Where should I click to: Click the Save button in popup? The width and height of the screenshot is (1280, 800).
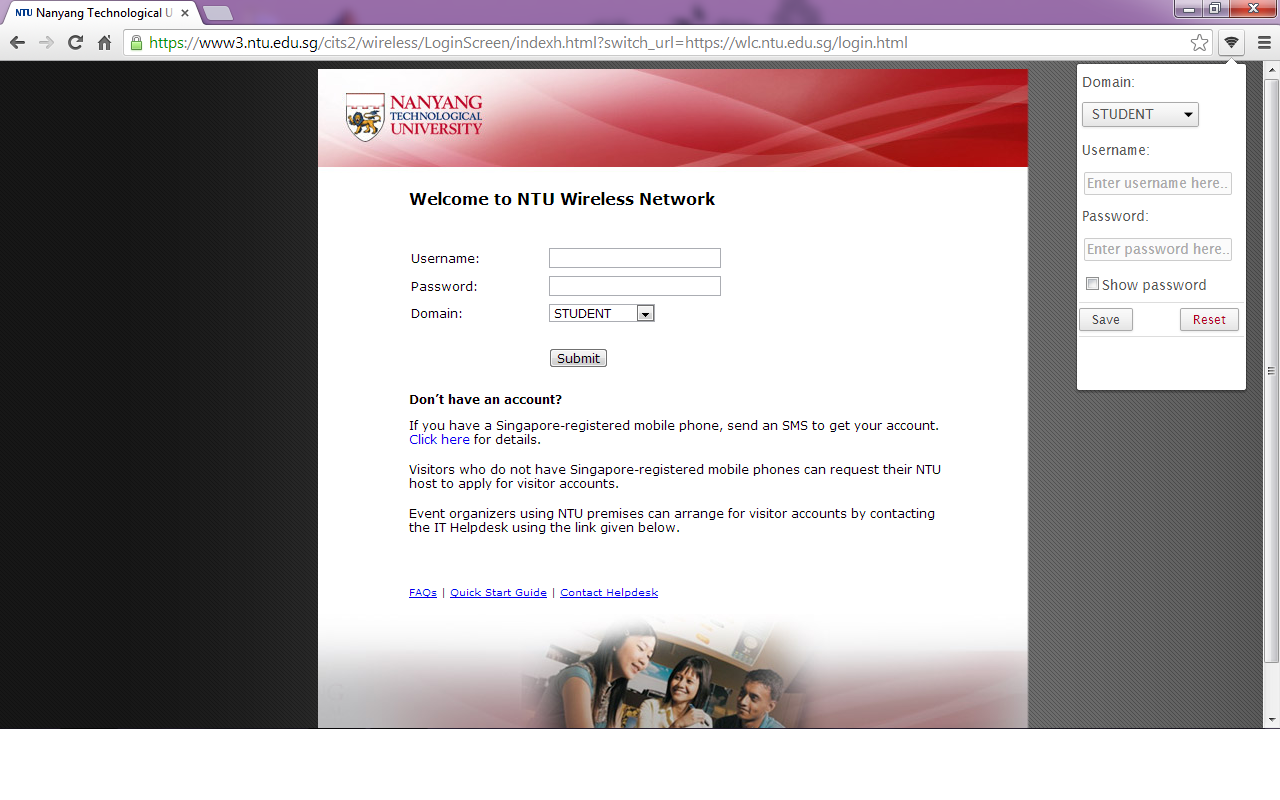[x=1106, y=319]
